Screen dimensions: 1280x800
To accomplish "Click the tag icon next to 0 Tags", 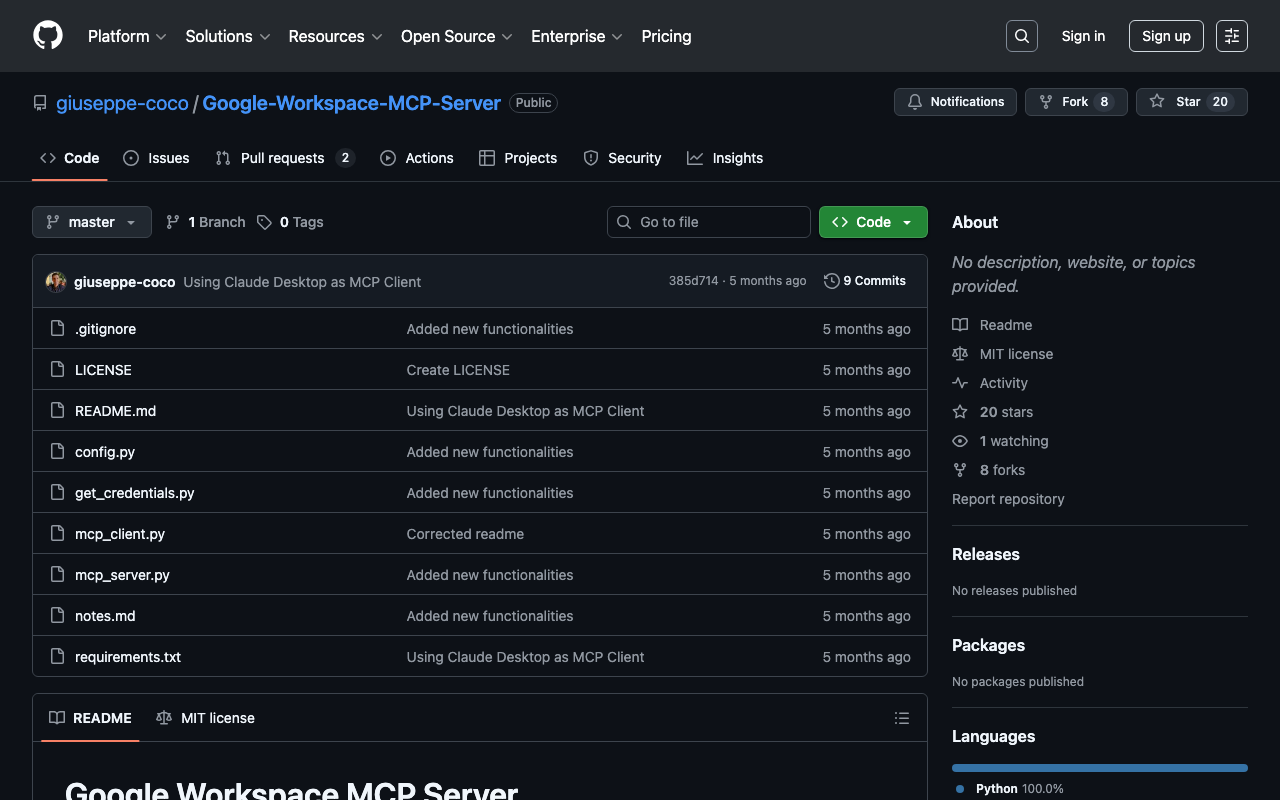I will (264, 222).
